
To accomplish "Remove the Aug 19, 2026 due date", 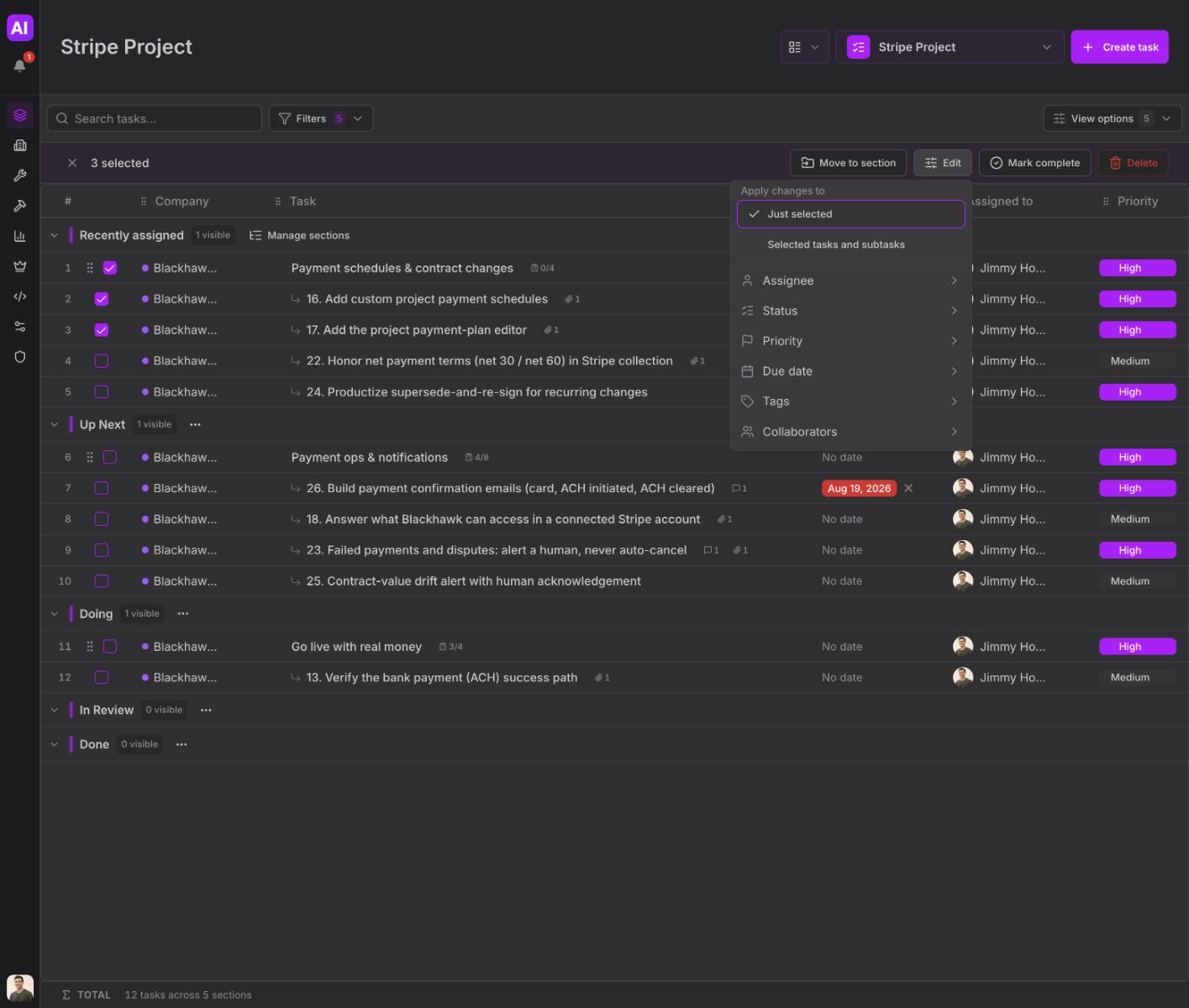I will 908,488.
